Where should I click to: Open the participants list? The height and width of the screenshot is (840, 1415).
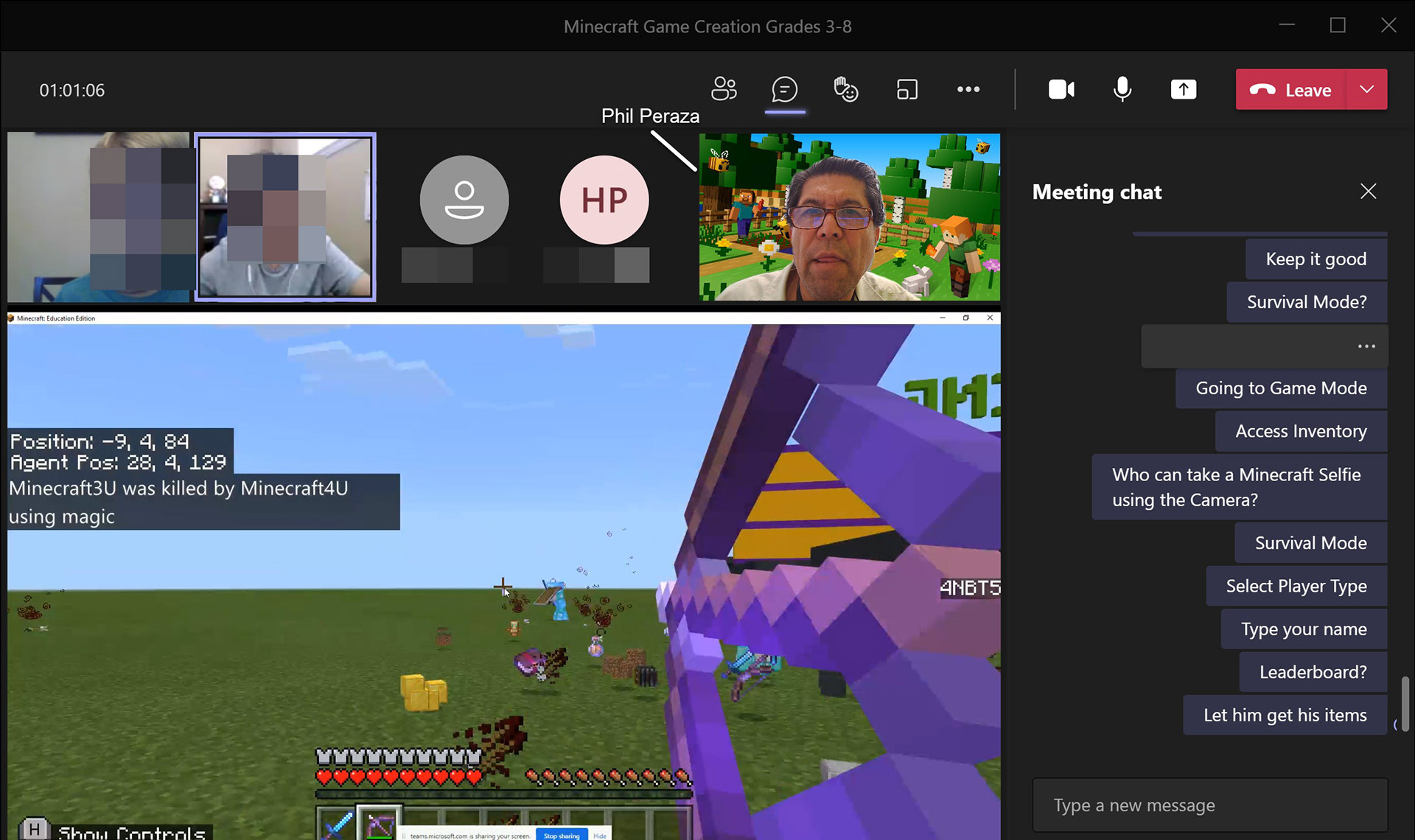pos(724,89)
